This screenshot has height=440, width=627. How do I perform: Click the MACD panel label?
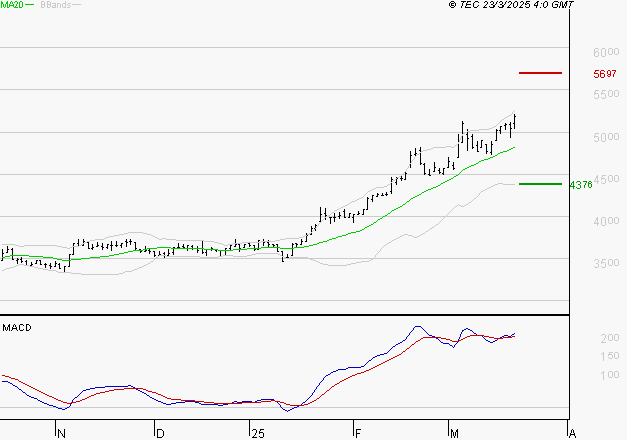17,327
